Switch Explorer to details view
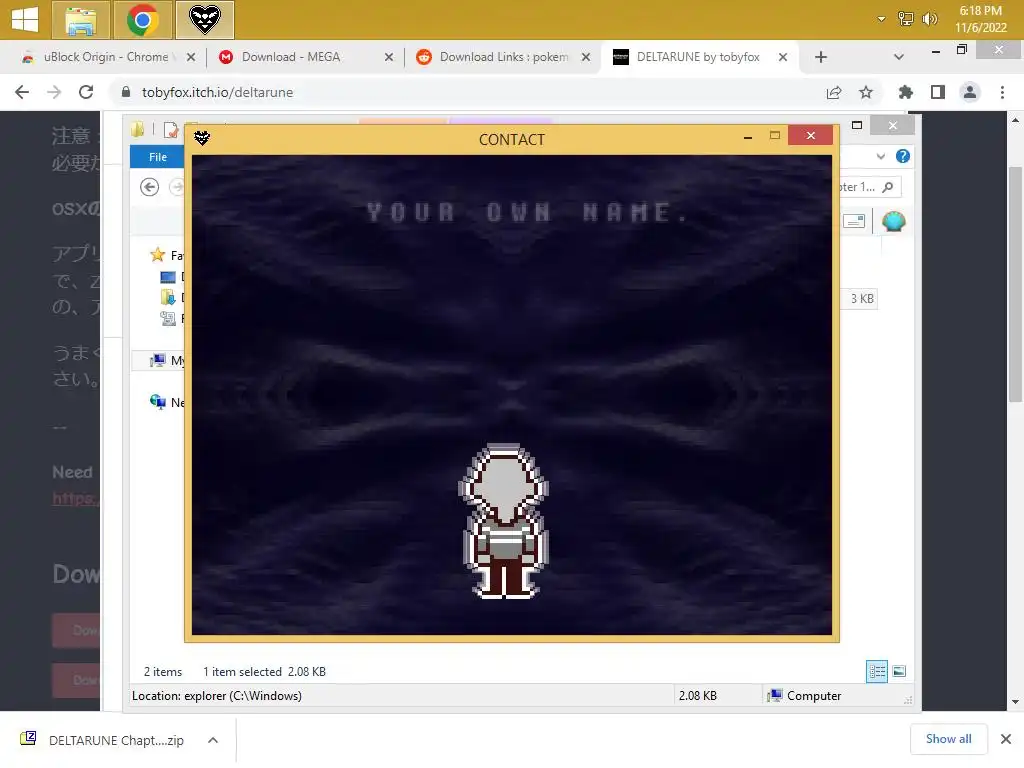Viewport: 1024px width, 768px height. click(876, 671)
